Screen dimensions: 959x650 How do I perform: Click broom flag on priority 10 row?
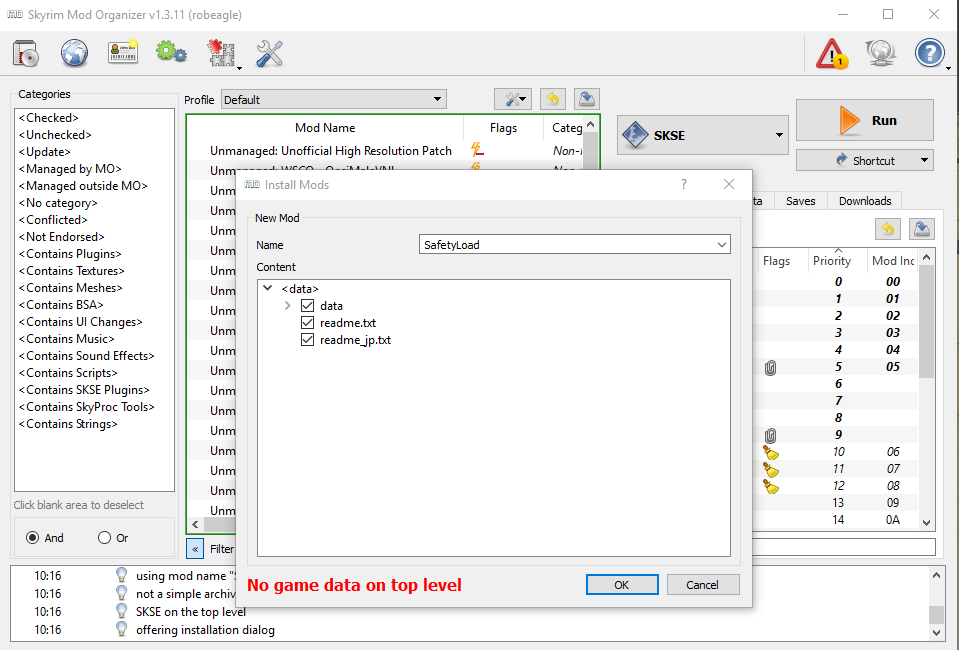coord(771,452)
